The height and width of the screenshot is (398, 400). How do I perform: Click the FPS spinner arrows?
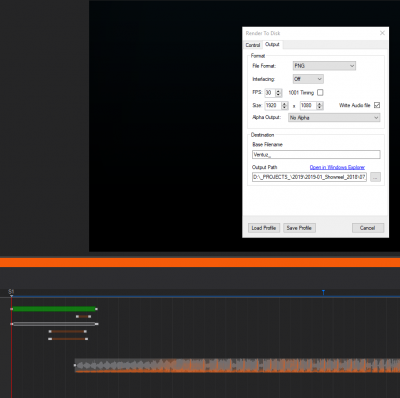[x=279, y=93]
